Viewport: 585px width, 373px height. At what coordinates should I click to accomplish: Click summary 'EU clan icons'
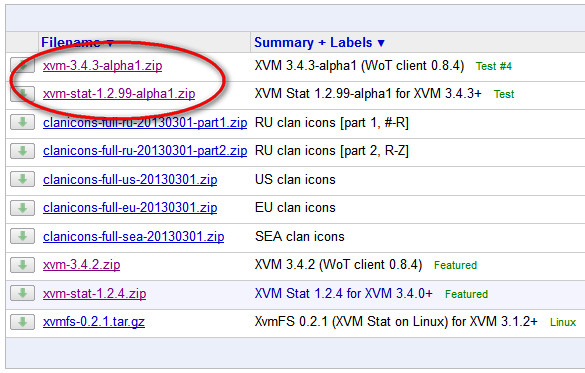(x=295, y=208)
